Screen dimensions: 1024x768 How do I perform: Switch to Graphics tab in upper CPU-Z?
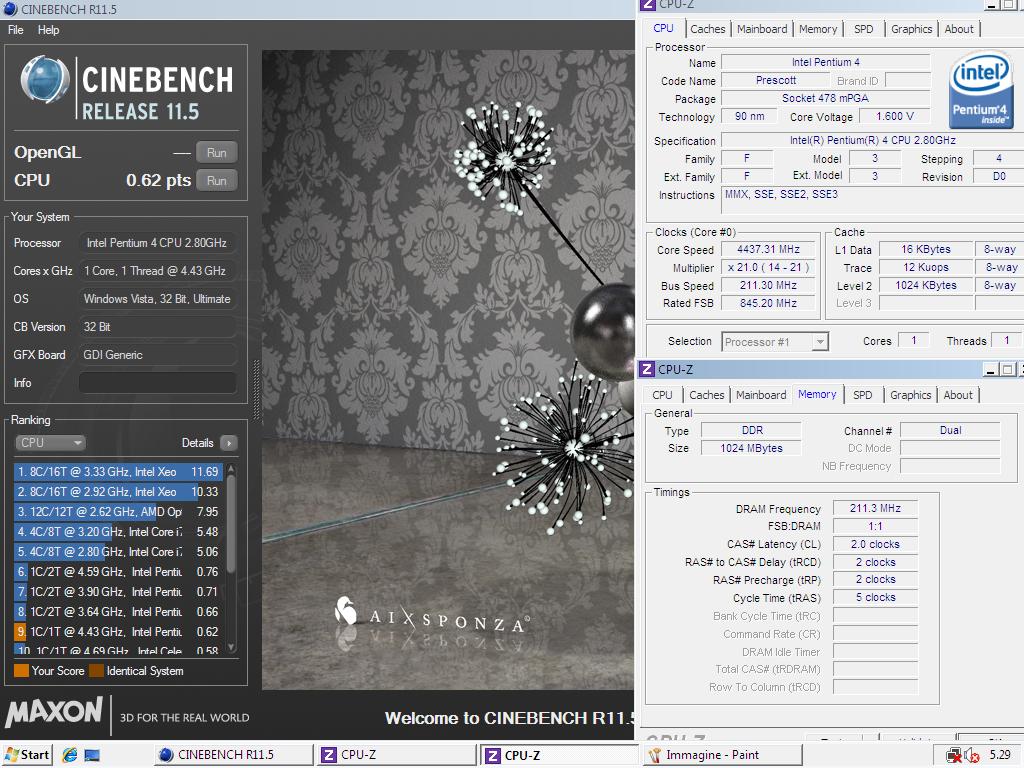pyautogui.click(x=912, y=29)
